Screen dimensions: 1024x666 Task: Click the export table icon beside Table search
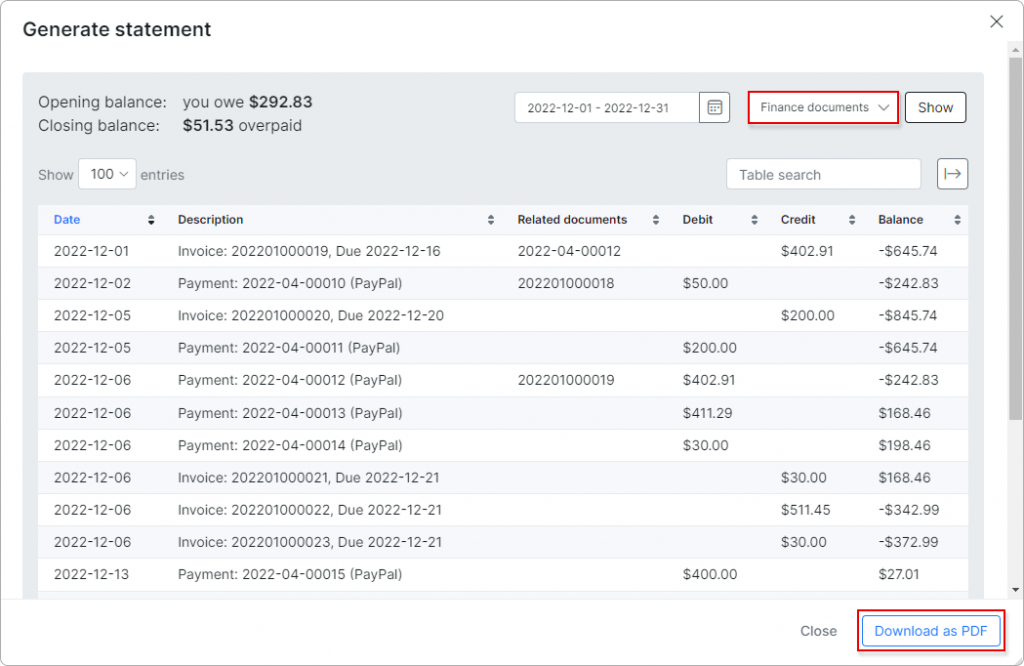tap(952, 173)
